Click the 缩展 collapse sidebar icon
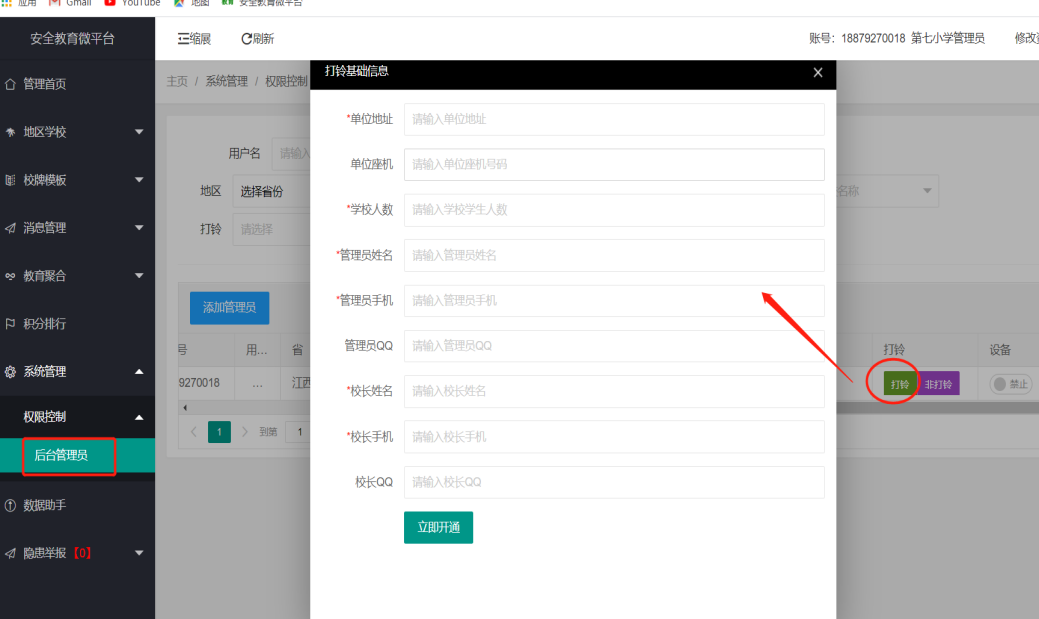1039x619 pixels. click(x=184, y=38)
